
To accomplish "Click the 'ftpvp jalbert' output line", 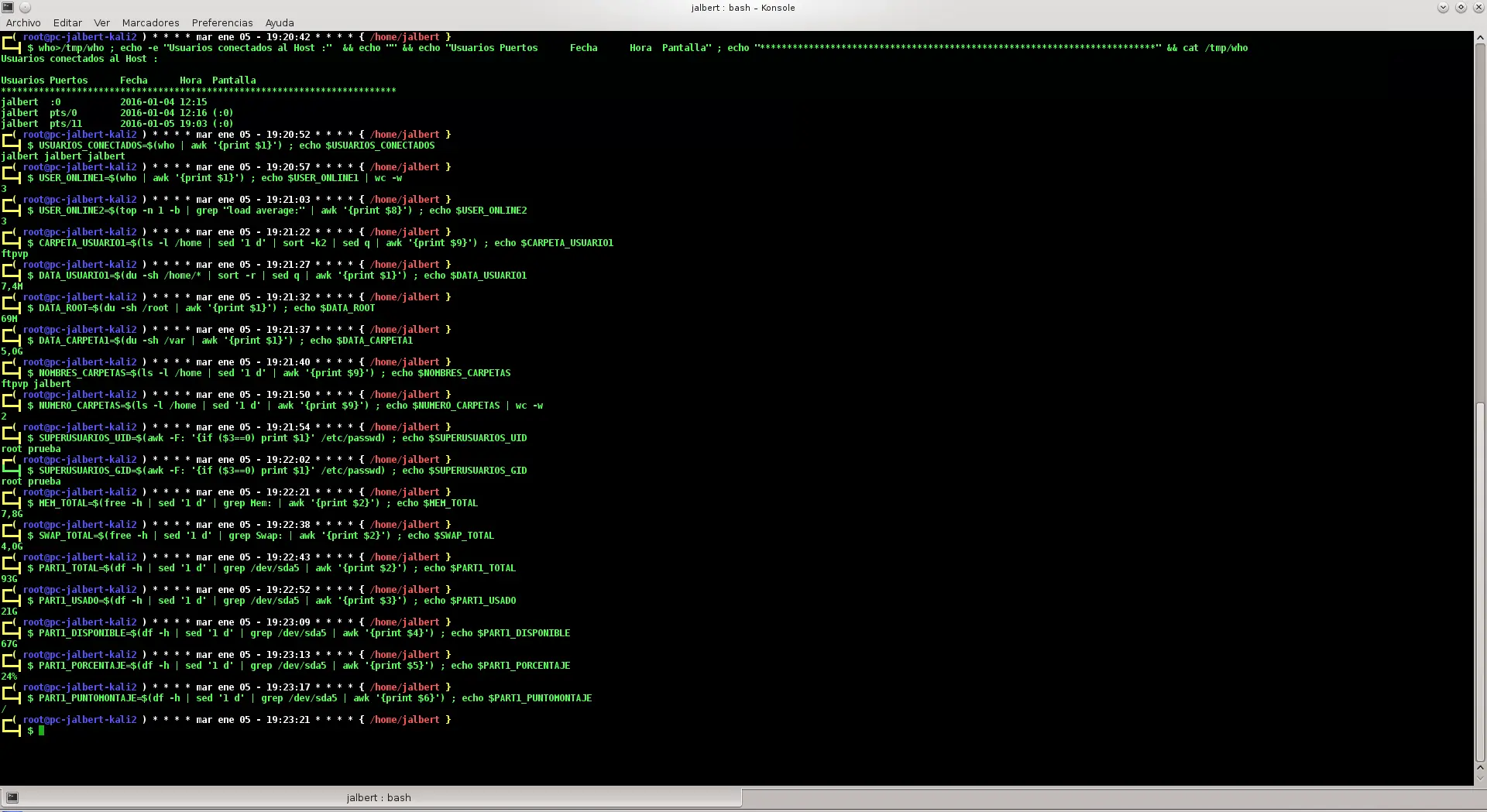I will (36, 384).
